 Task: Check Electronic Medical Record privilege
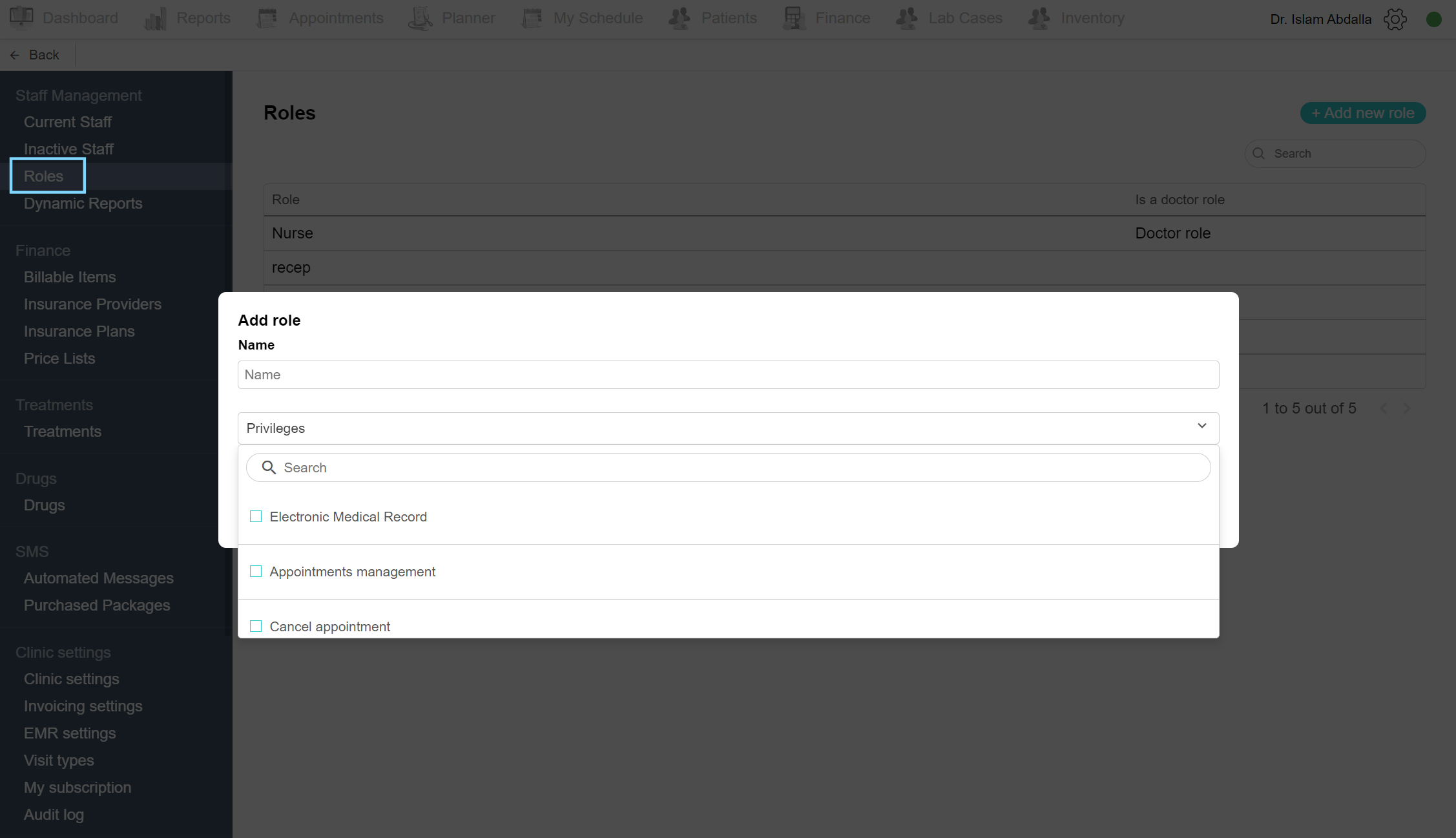(256, 516)
